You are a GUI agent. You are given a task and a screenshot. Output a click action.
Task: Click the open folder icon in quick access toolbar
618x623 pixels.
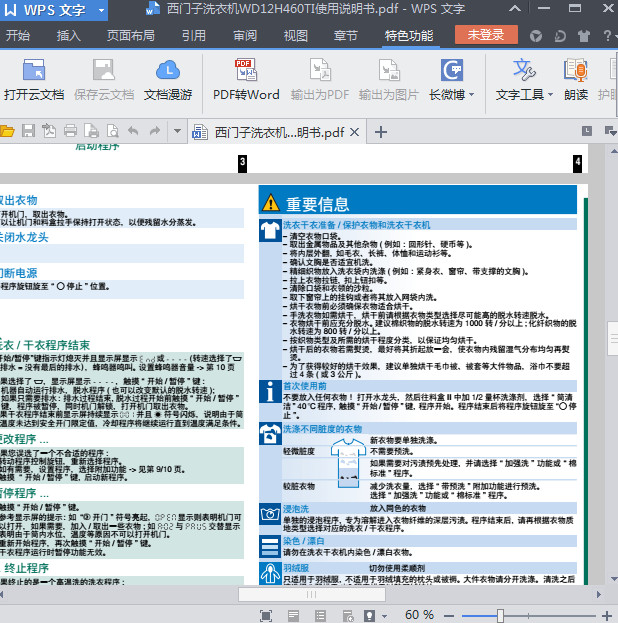coord(7,131)
